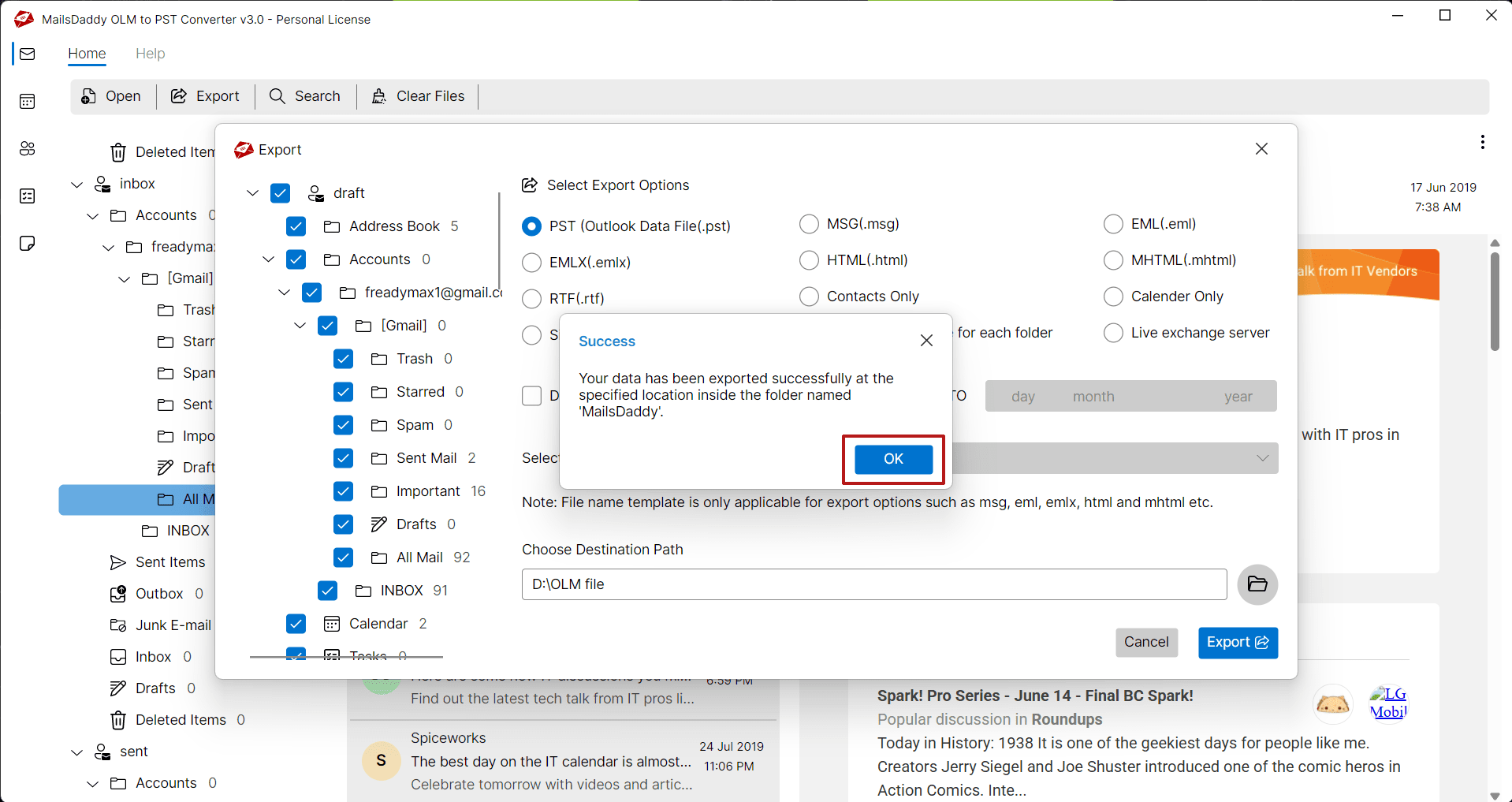Click the Open toolbar button
The width and height of the screenshot is (1512, 802).
[111, 96]
